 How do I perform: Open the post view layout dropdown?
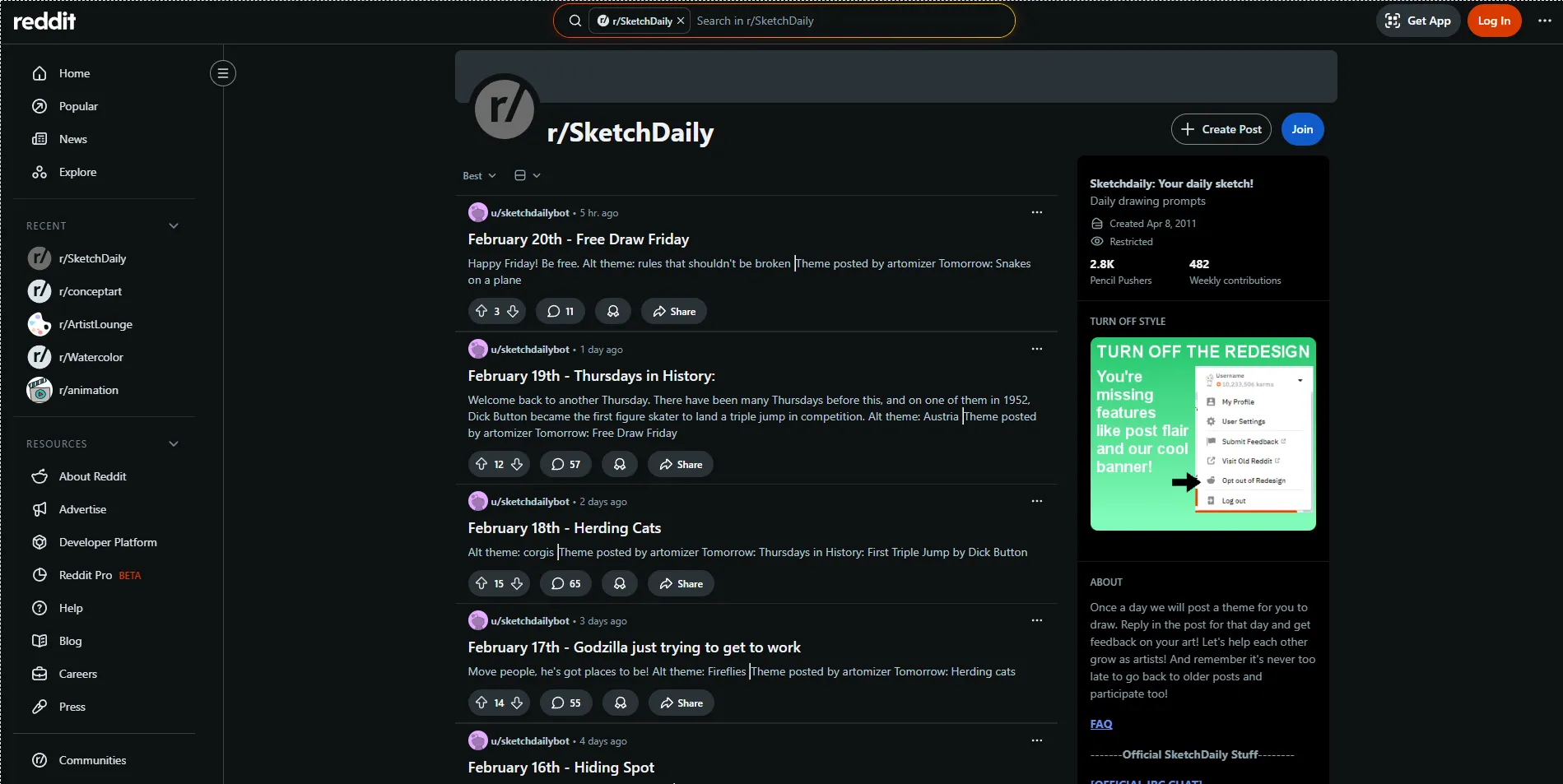coord(527,175)
